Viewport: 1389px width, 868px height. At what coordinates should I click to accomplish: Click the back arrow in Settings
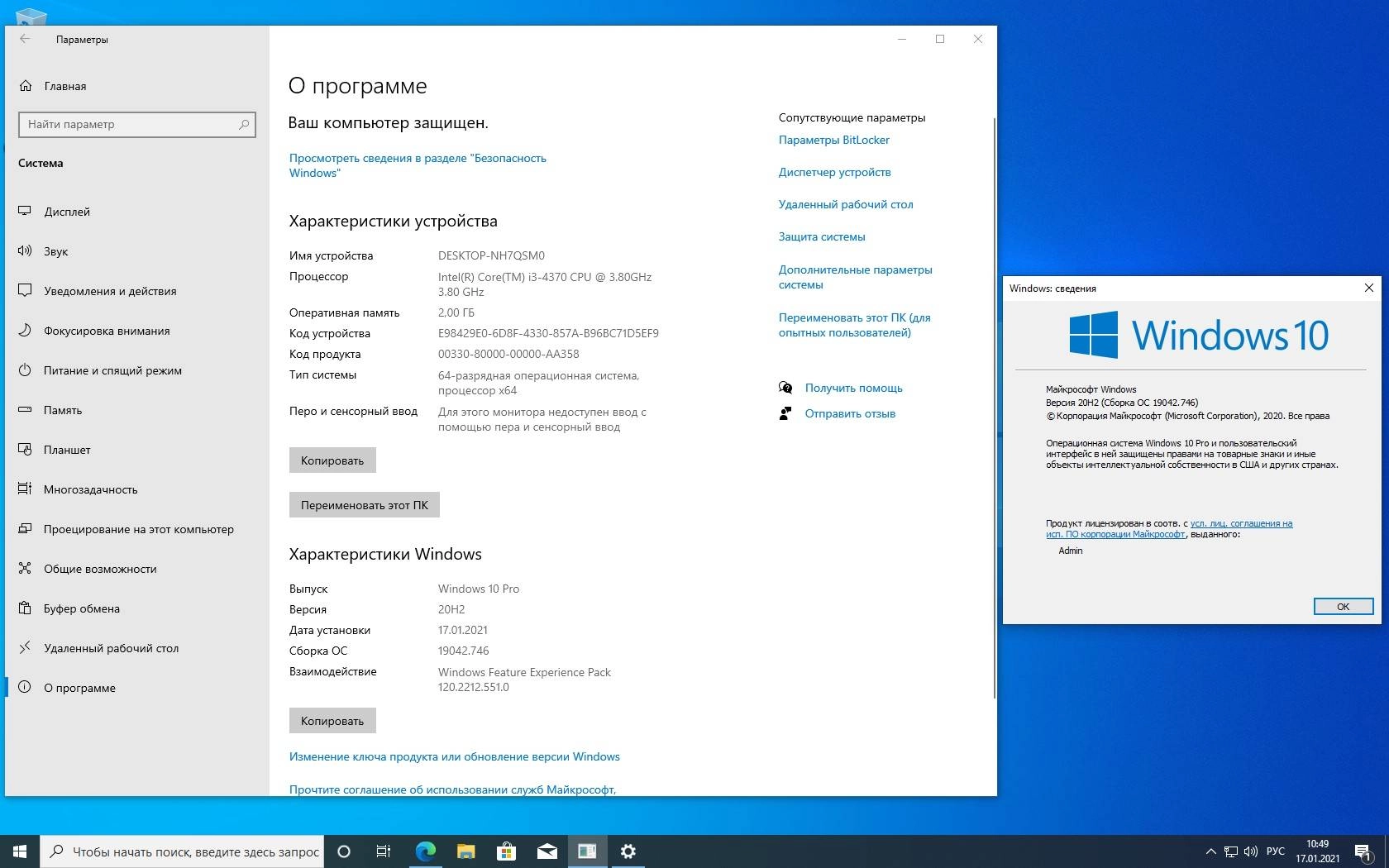click(25, 39)
